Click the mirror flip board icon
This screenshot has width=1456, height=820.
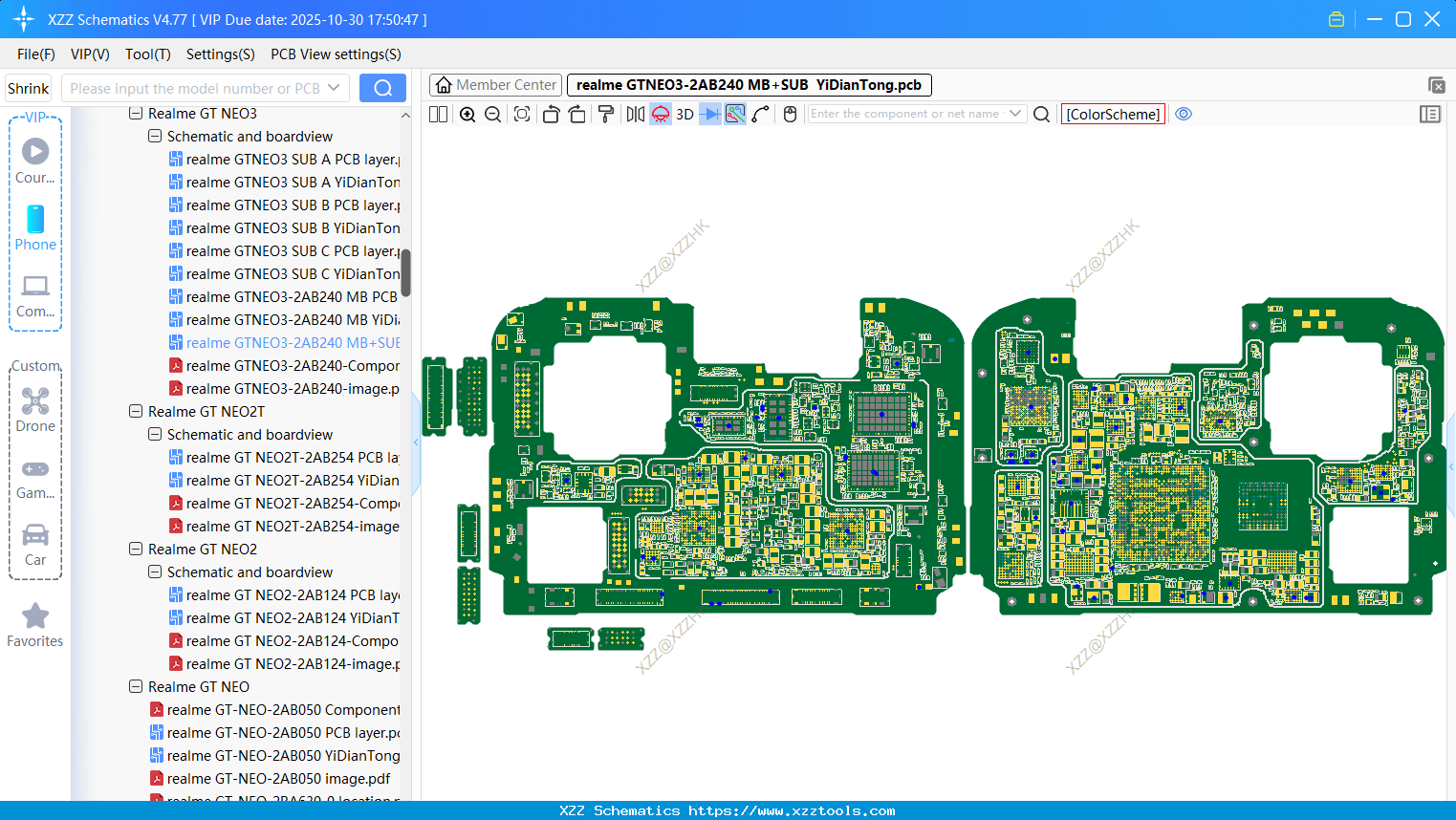(635, 115)
